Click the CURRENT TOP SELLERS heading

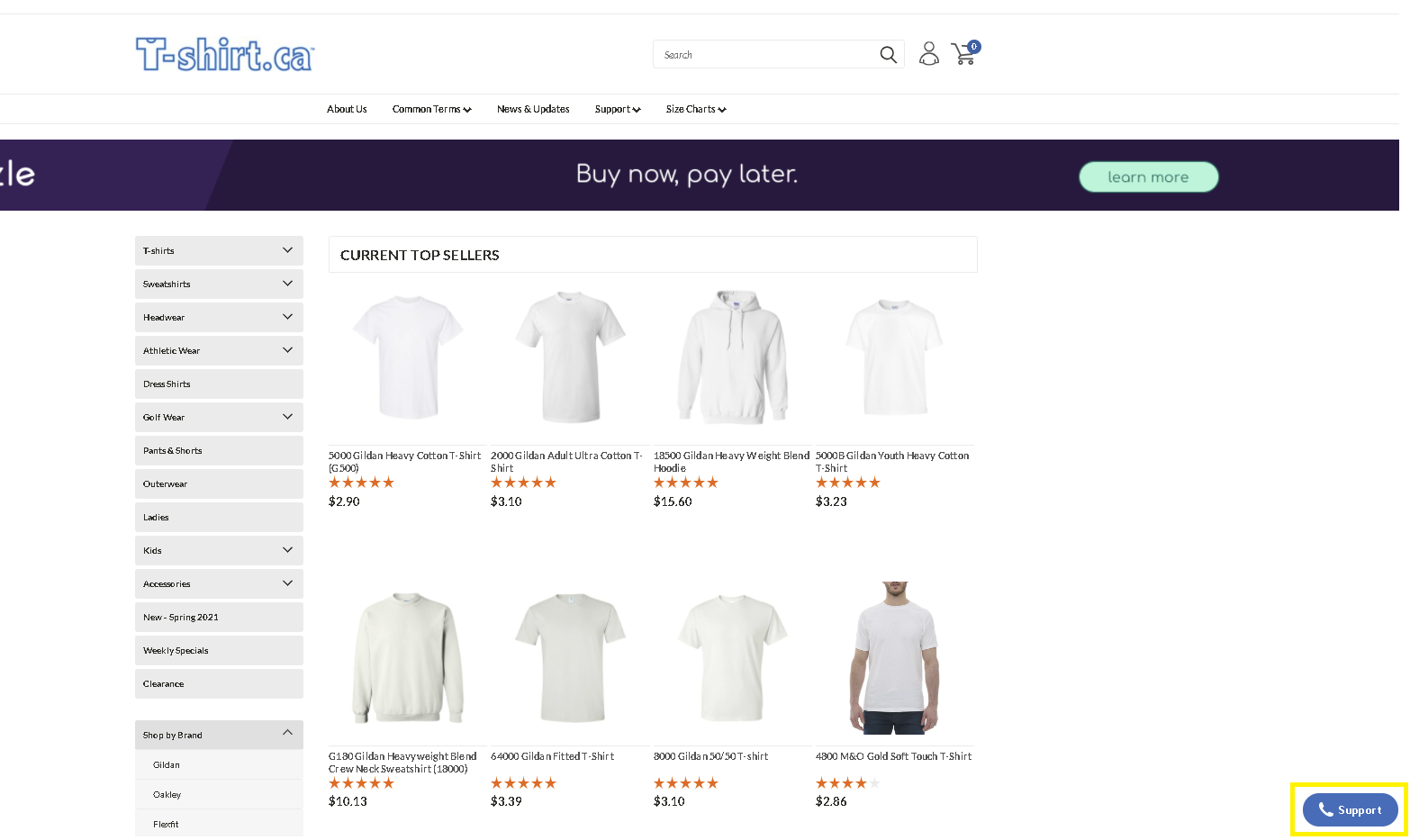420,255
